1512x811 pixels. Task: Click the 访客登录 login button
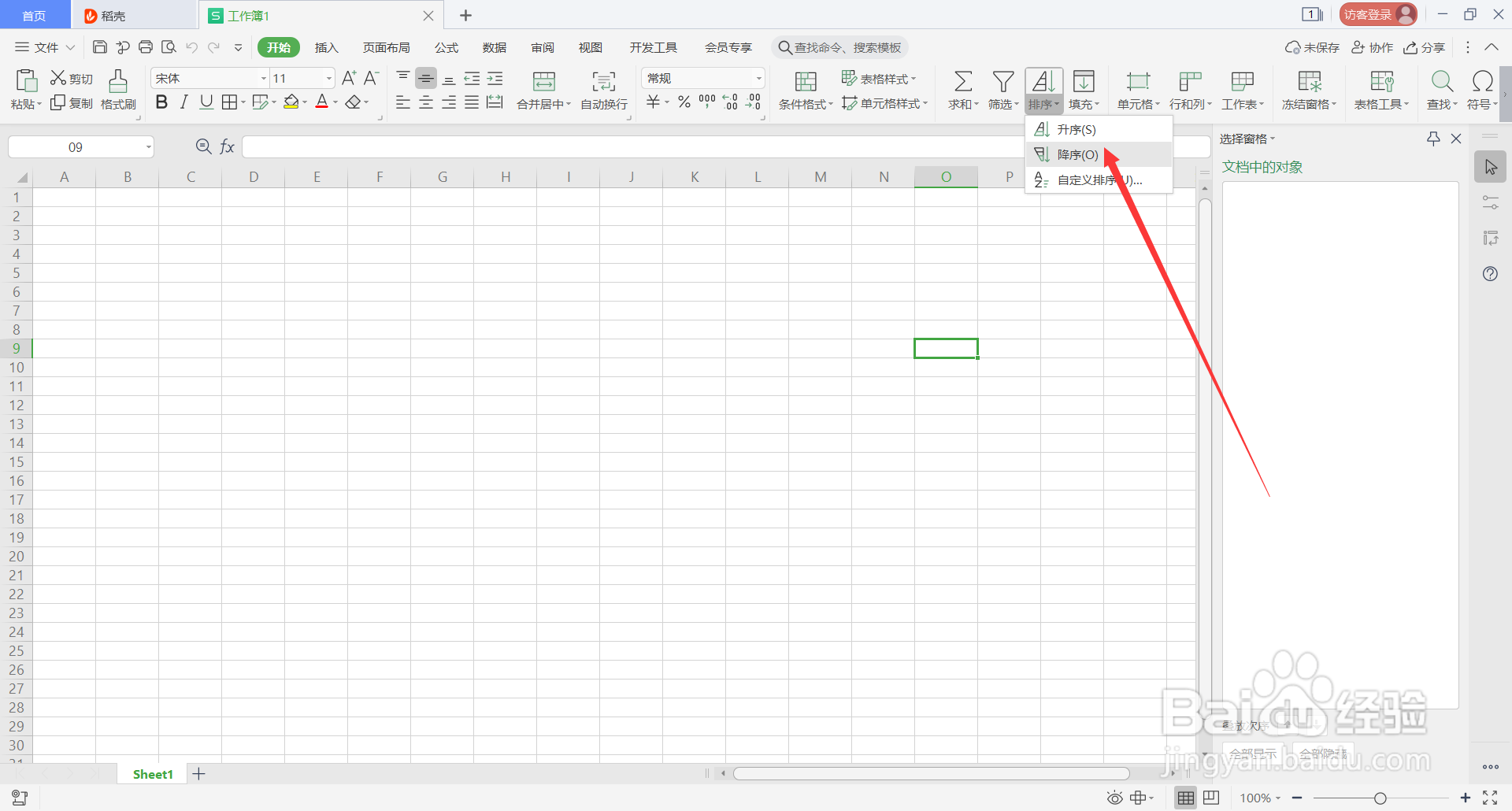1377,13
